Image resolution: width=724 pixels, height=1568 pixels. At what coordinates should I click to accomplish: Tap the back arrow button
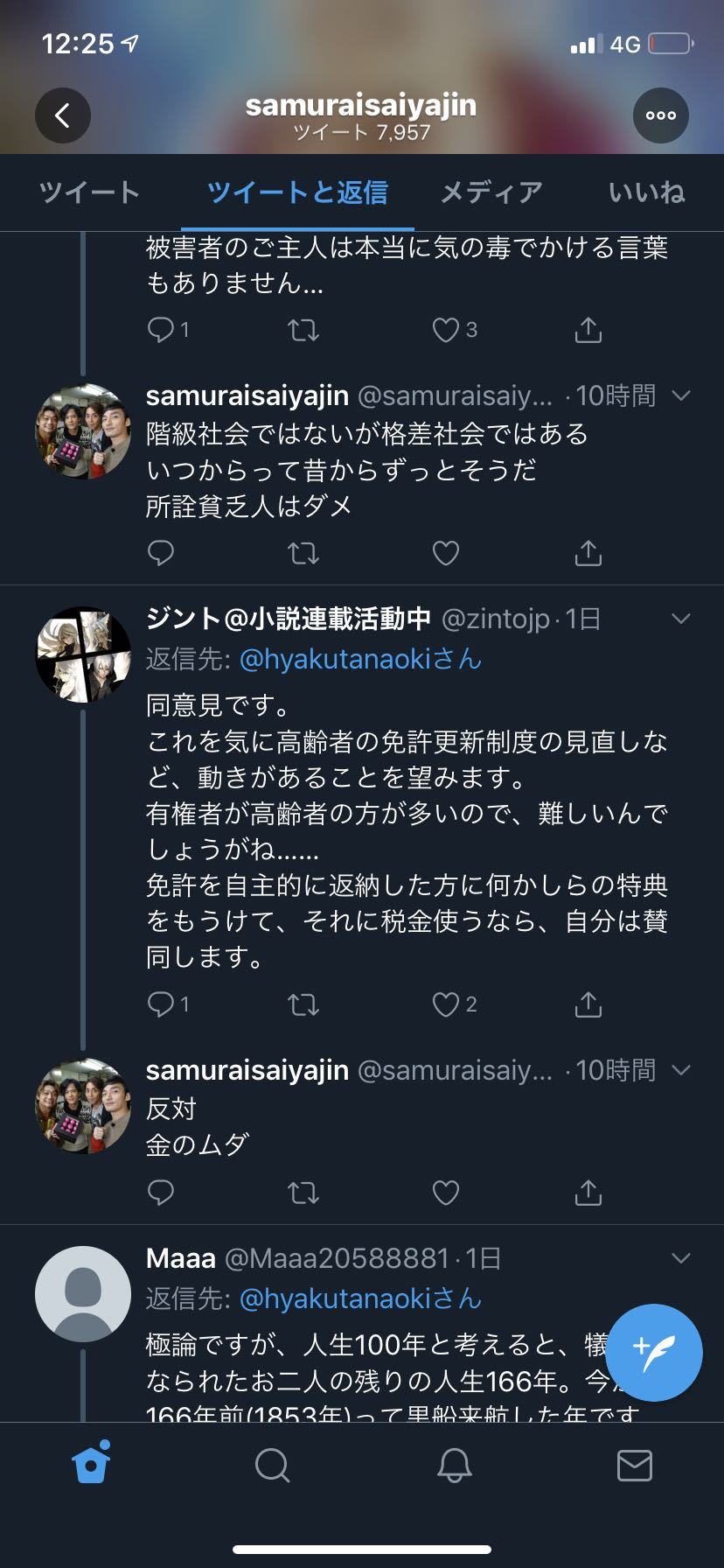62,115
